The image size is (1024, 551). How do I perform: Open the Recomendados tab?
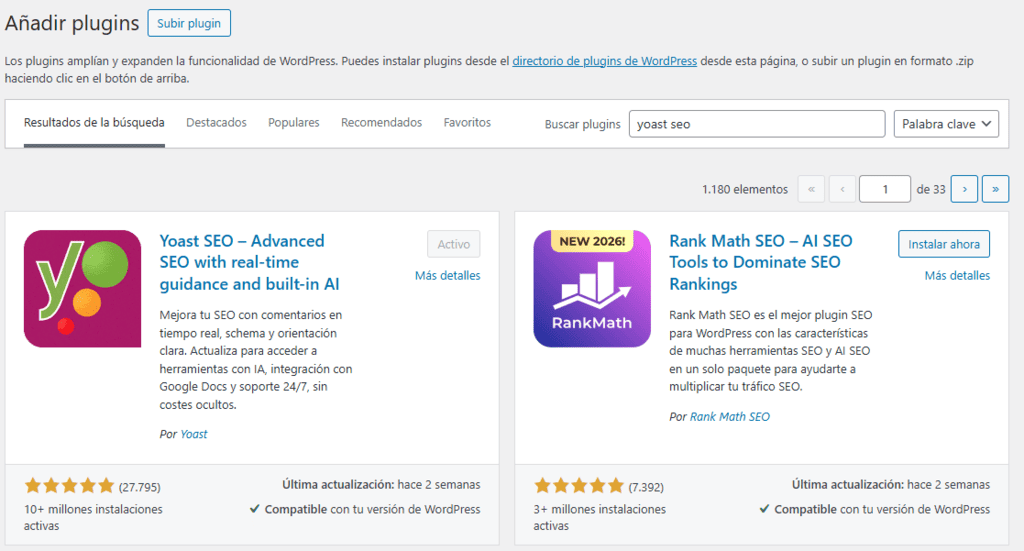[381, 123]
